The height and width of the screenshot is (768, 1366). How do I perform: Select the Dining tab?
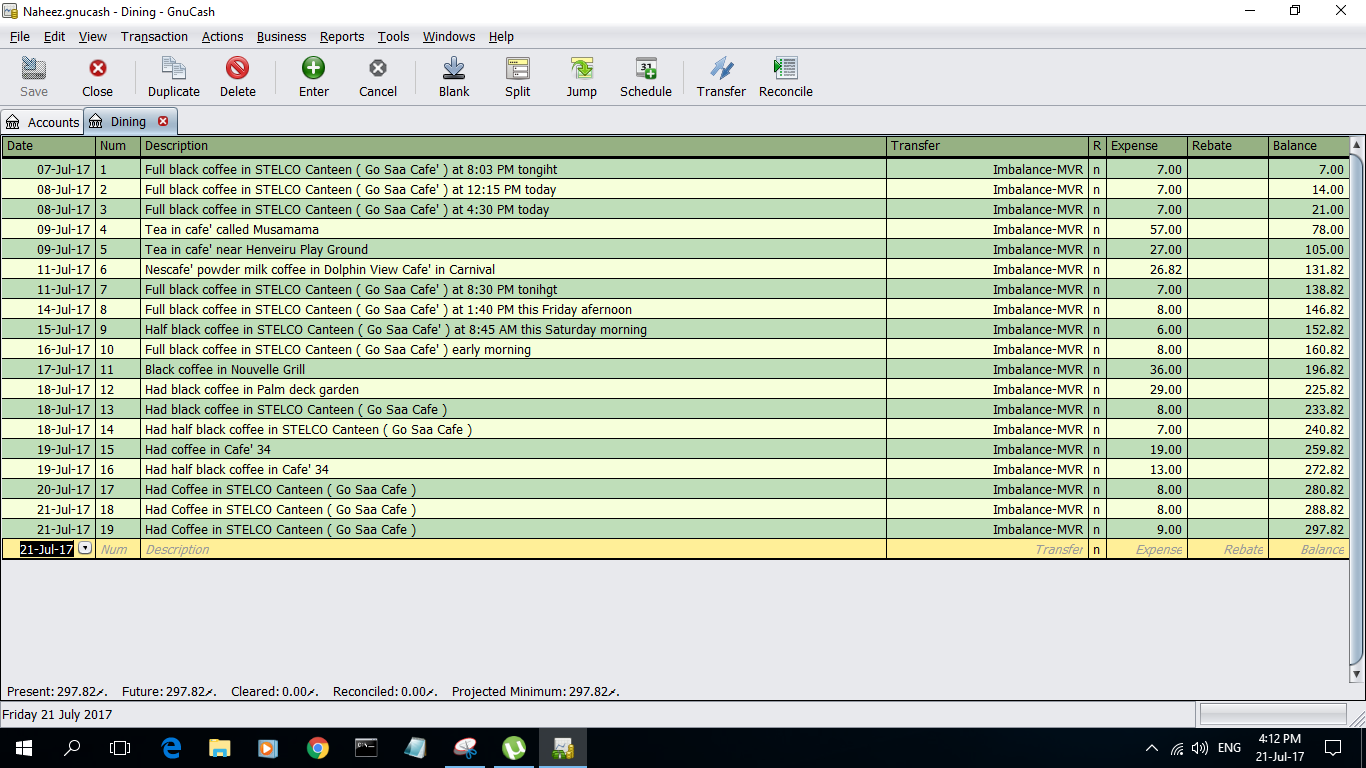(x=128, y=121)
